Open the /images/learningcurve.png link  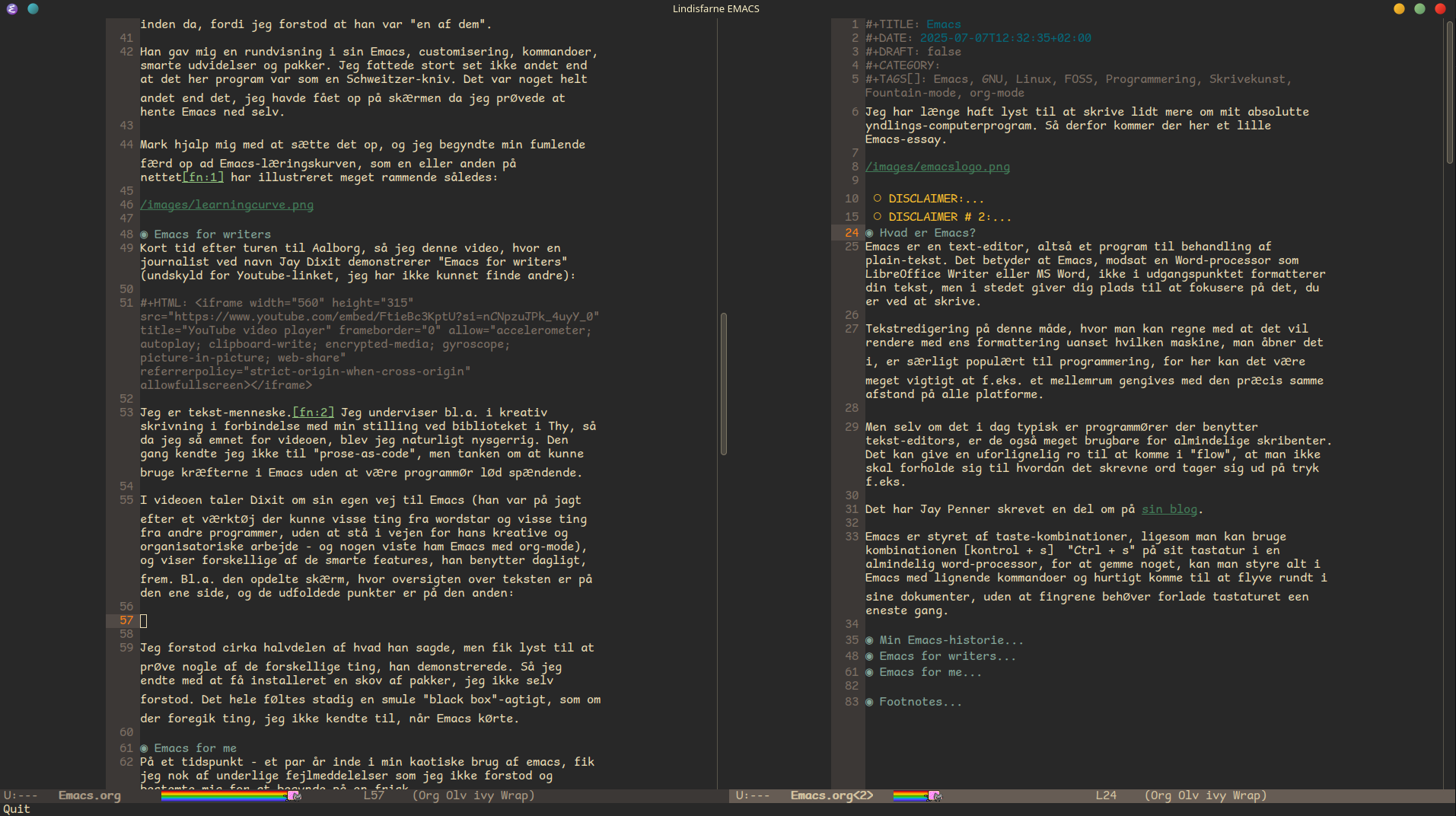(x=227, y=205)
